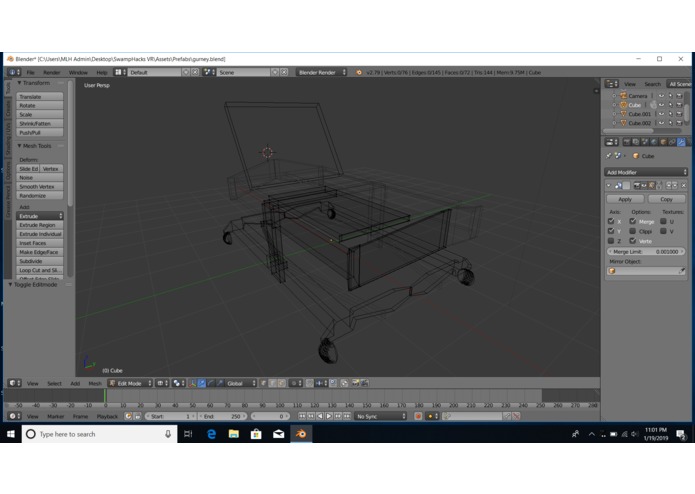
Task: Apply the Mirror modifier
Action: tap(625, 199)
